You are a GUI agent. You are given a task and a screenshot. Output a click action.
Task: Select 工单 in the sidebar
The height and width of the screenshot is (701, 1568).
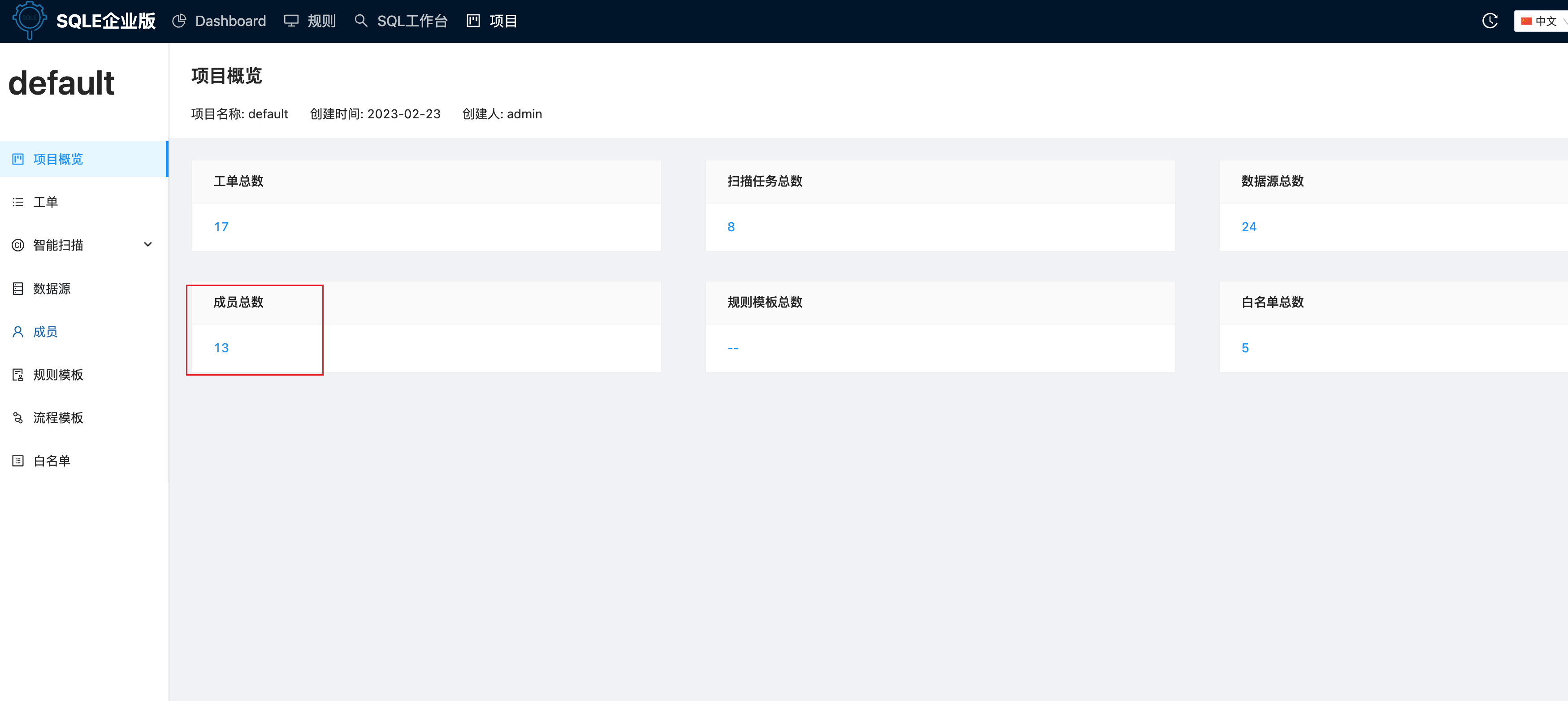tap(46, 202)
